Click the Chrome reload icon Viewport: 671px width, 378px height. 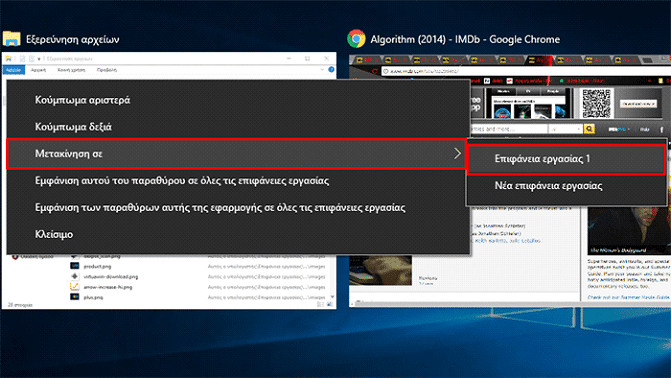coord(374,71)
